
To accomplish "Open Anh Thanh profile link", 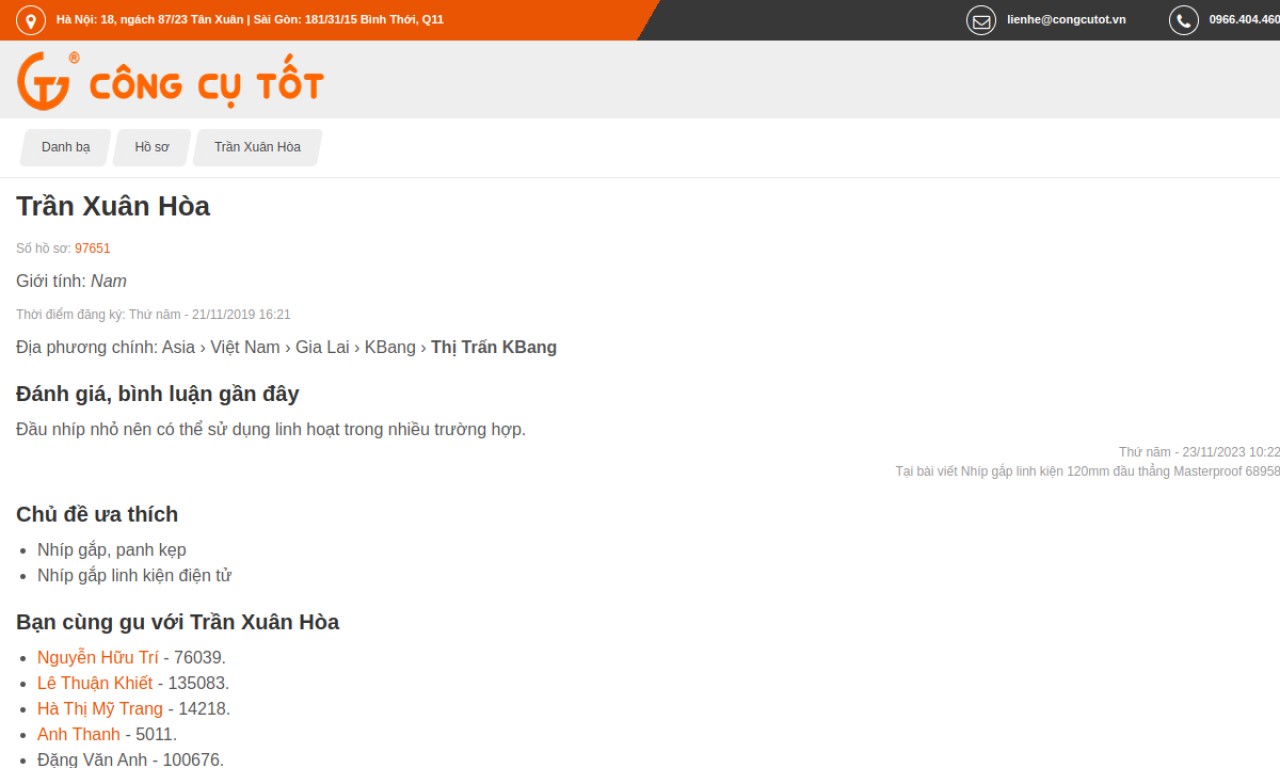I will click(78, 734).
